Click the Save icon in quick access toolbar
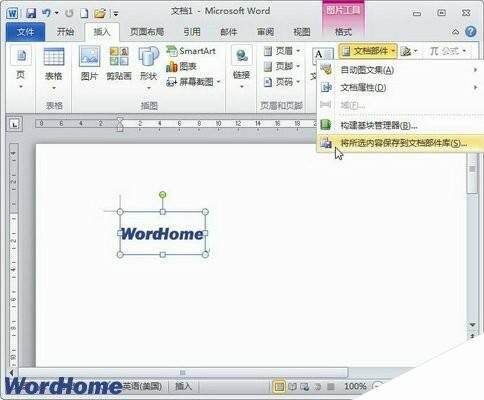 click(x=31, y=13)
